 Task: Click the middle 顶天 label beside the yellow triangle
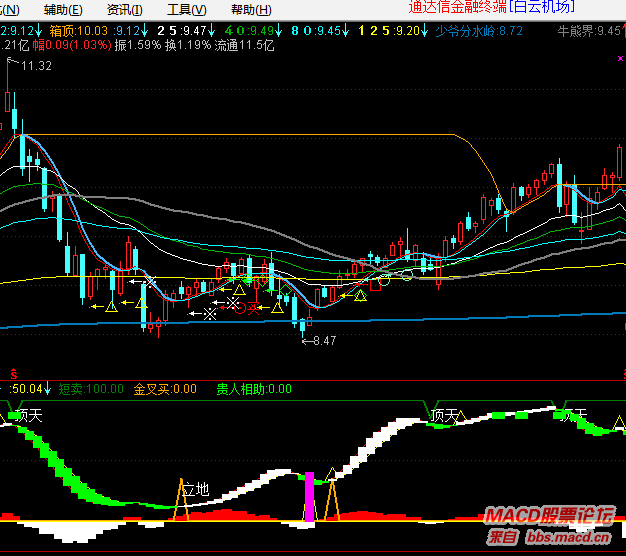(443, 416)
